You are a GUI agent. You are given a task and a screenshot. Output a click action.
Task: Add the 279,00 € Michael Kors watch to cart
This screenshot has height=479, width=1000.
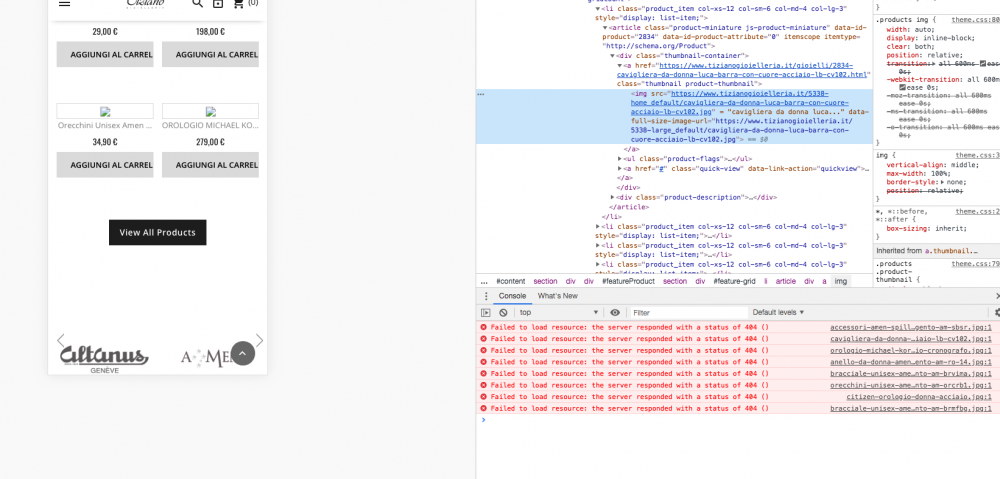(210, 165)
